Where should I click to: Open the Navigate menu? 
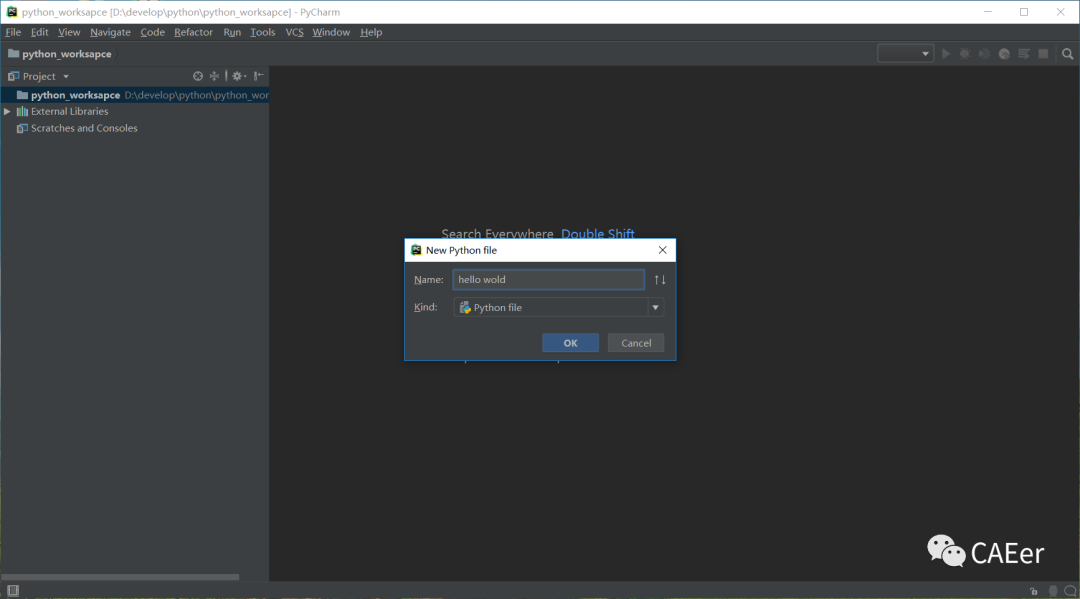(110, 32)
